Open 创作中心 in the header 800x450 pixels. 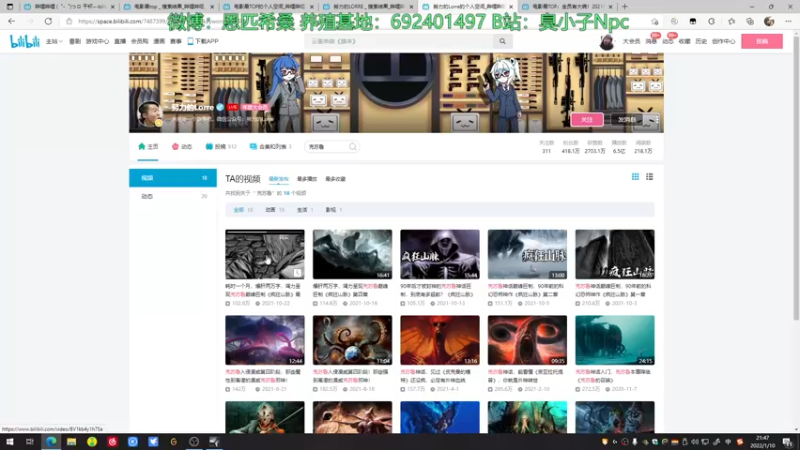723,41
